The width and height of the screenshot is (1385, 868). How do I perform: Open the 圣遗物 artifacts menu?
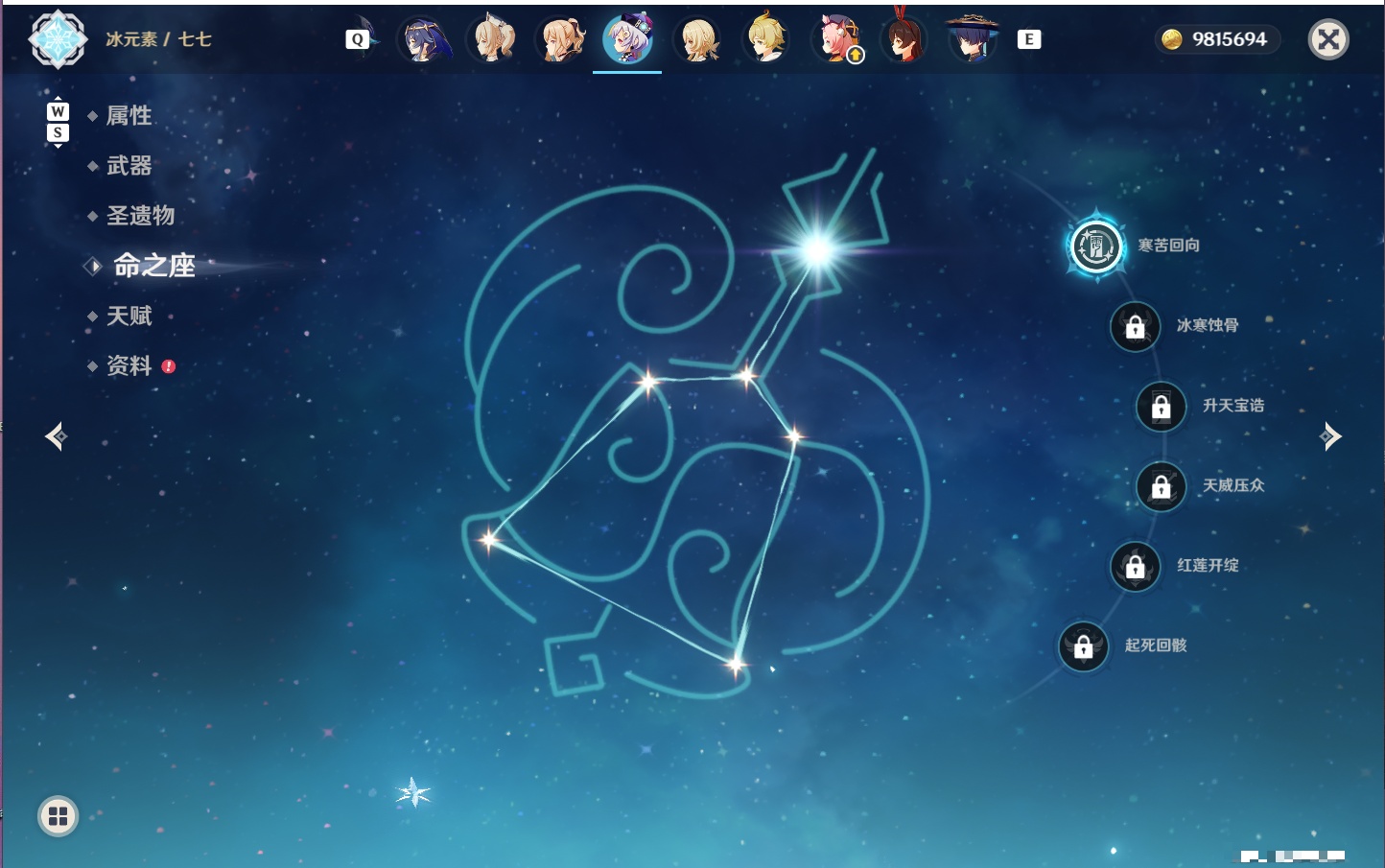140,216
